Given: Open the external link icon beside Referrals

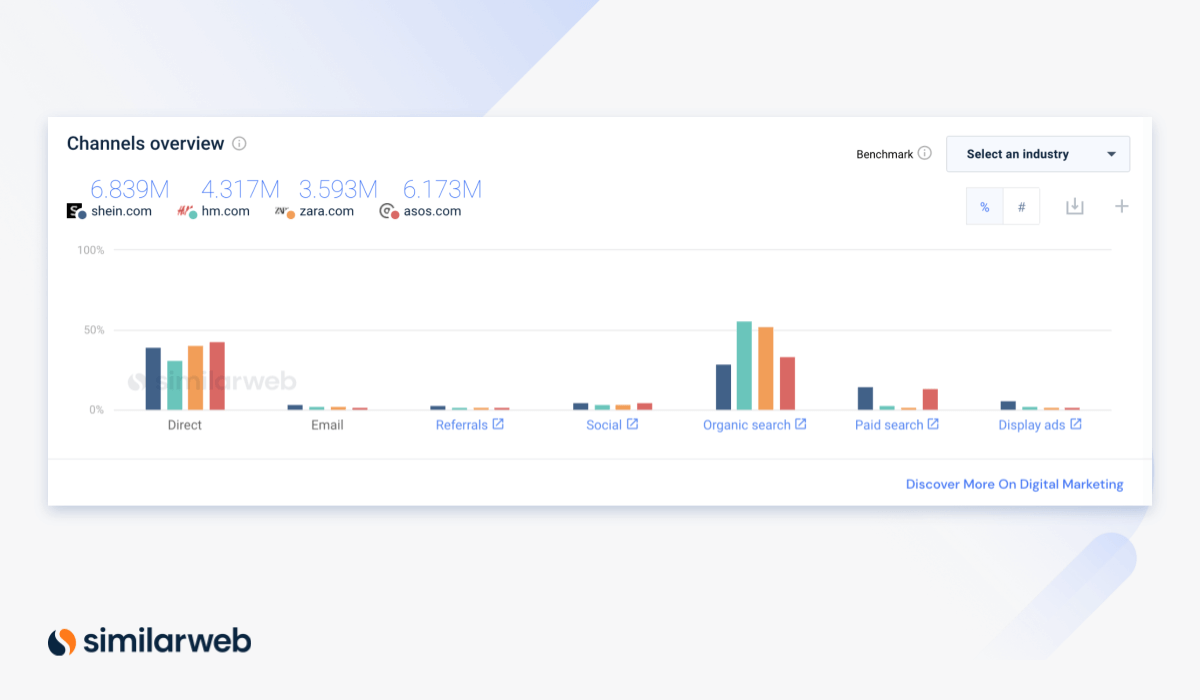Looking at the screenshot, I should coord(498,425).
